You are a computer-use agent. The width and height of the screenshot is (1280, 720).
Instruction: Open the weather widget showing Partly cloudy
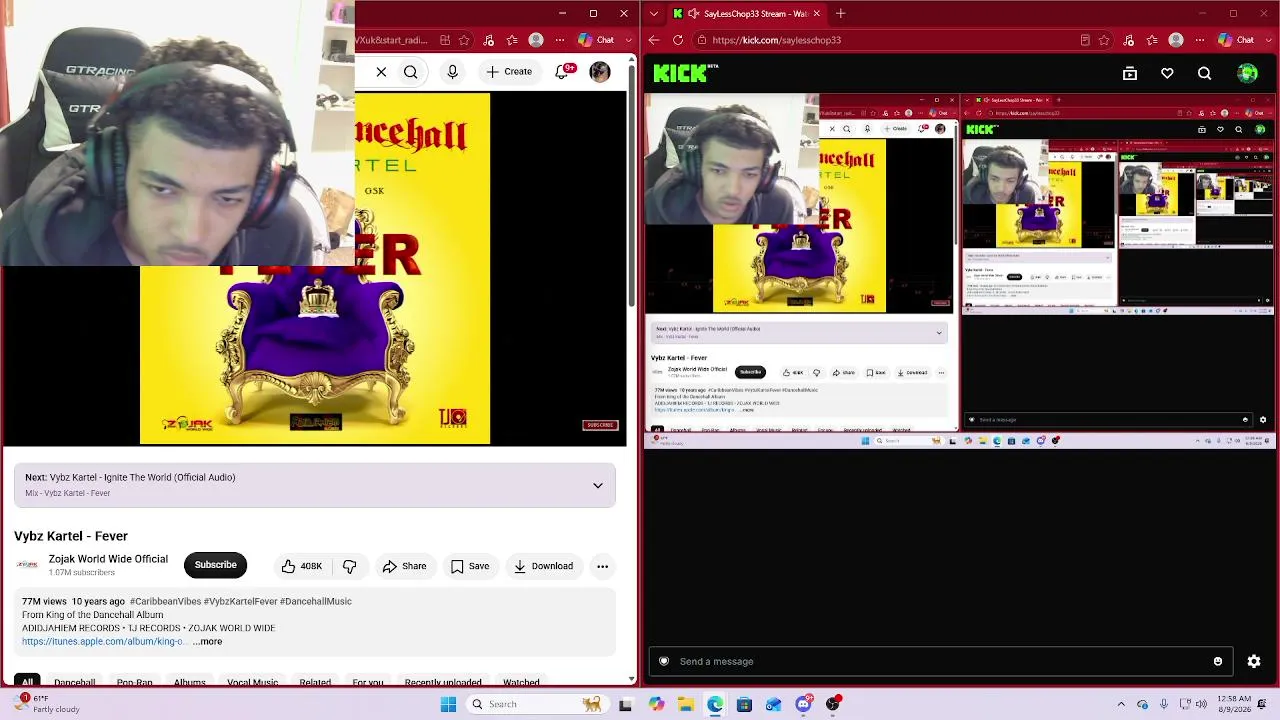[47, 704]
